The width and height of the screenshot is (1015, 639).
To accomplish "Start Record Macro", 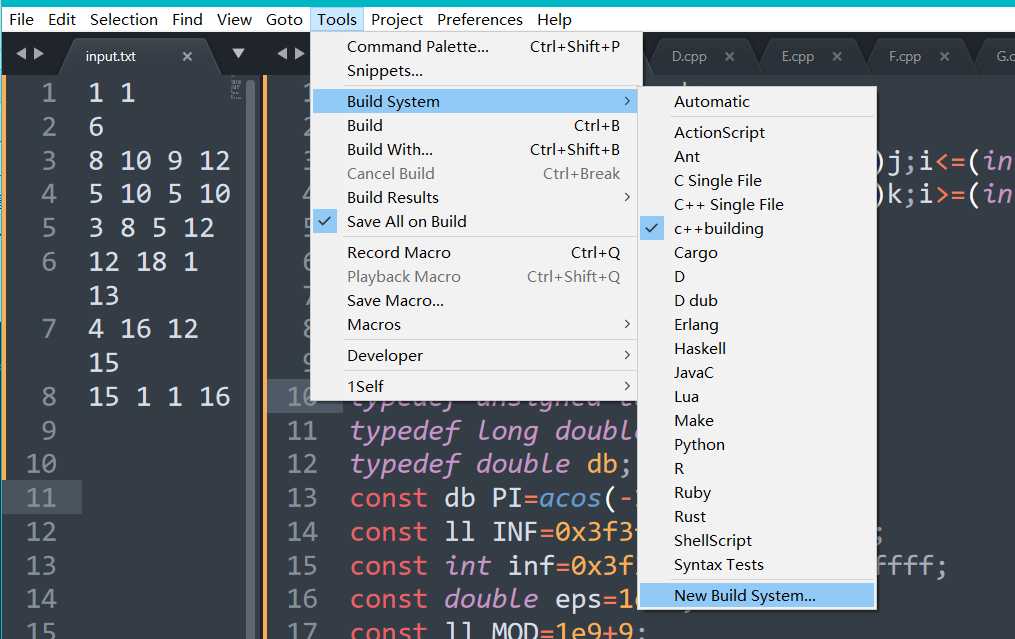I will point(474,252).
